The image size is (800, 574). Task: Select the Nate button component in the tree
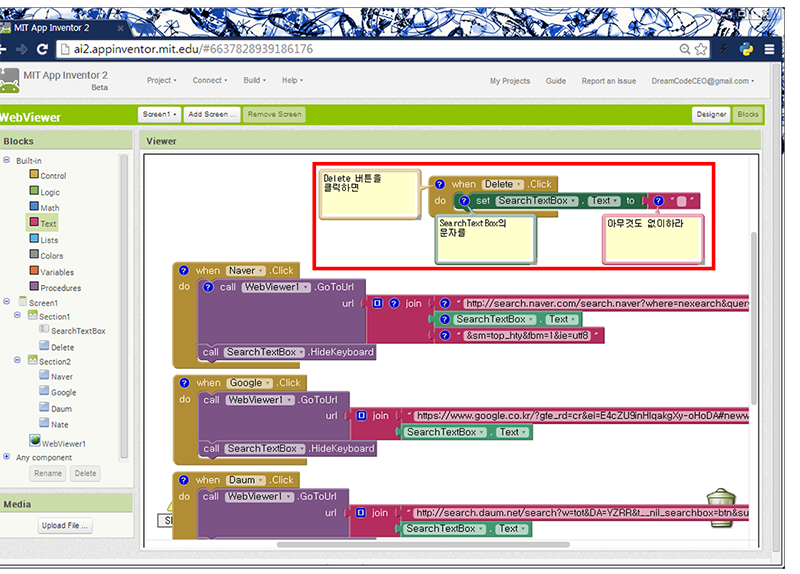coord(54,424)
